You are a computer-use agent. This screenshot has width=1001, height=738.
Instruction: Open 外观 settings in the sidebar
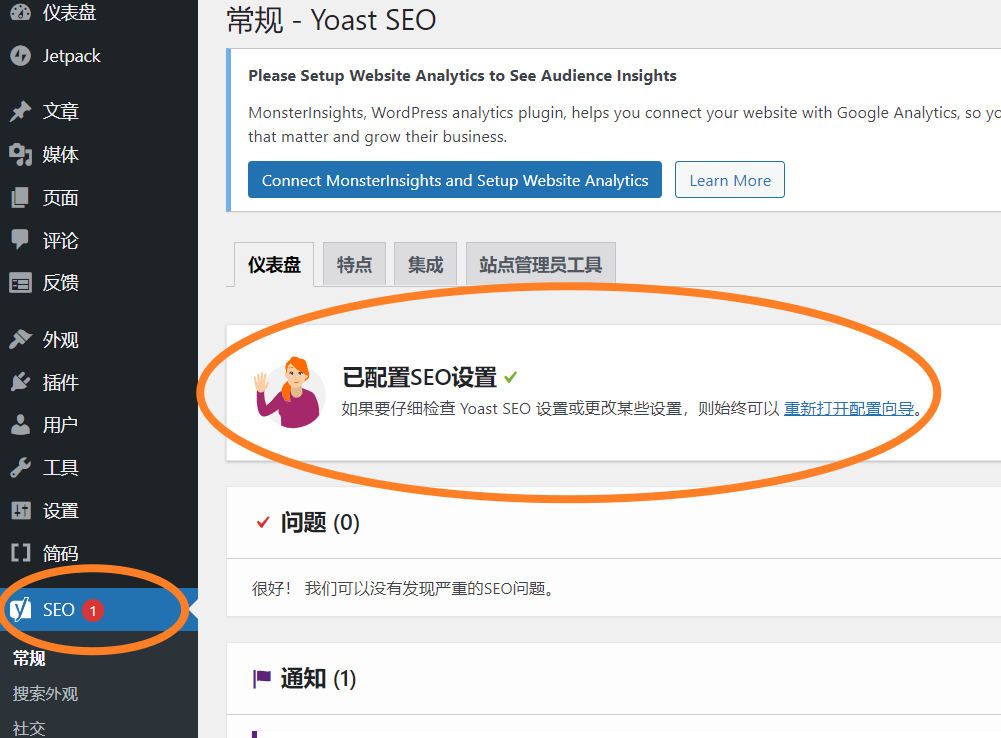coord(99,340)
